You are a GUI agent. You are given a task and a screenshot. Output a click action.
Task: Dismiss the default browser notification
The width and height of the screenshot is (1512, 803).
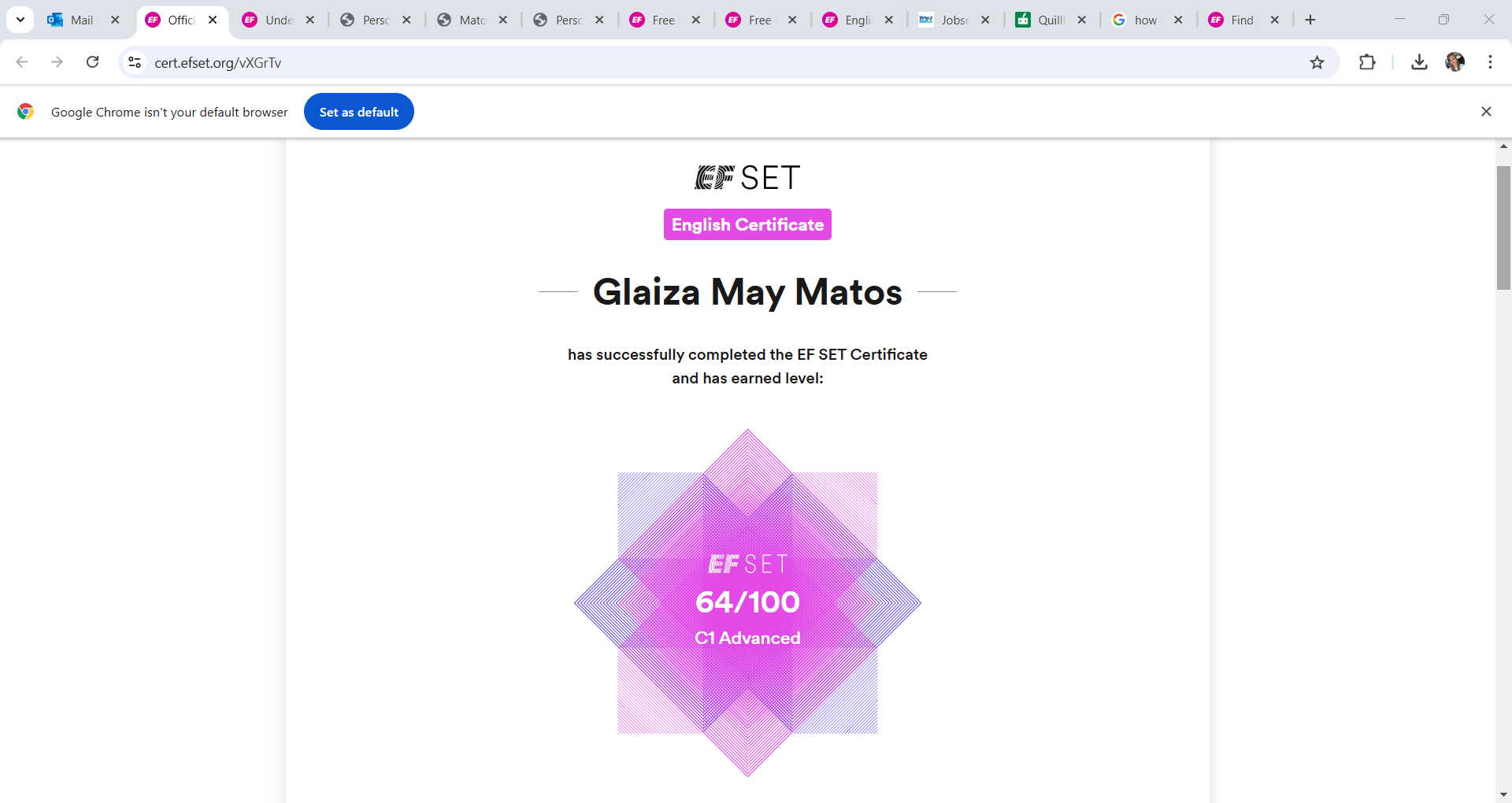pos(1487,111)
